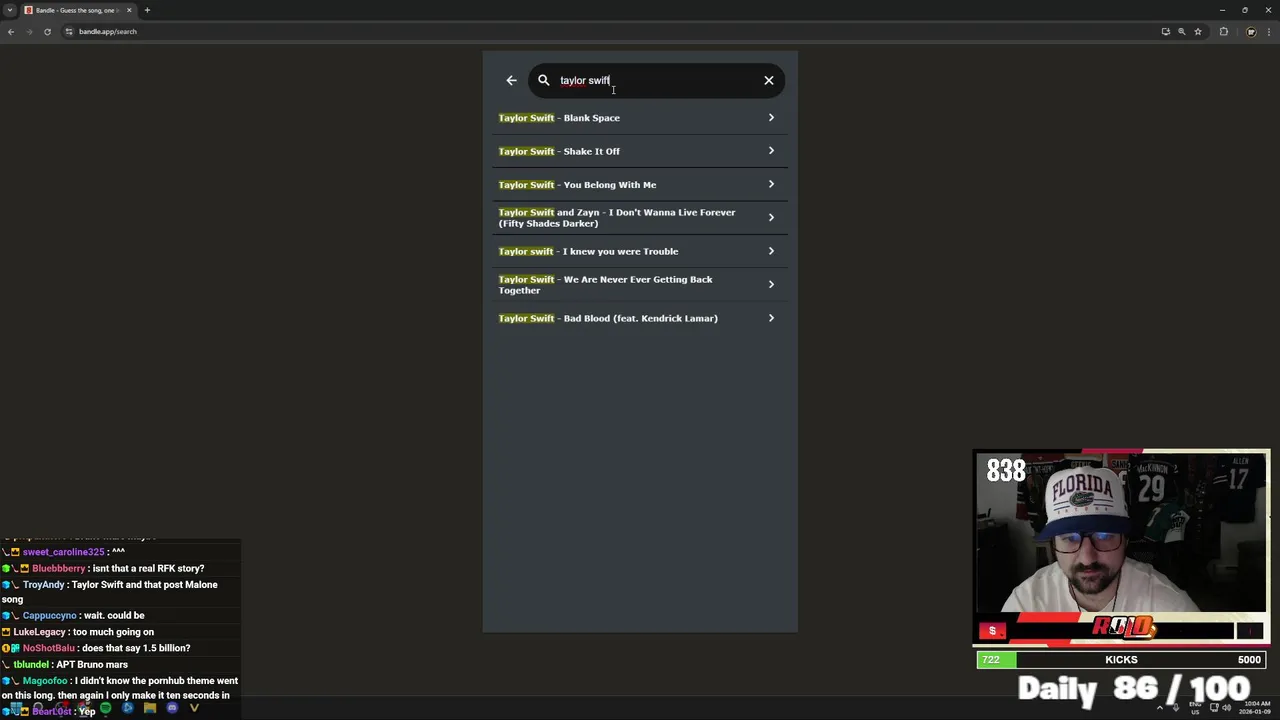Image resolution: width=1280 pixels, height=720 pixels.
Task: Open chevron for I Don't Wanna Live Forever
Action: click(771, 217)
